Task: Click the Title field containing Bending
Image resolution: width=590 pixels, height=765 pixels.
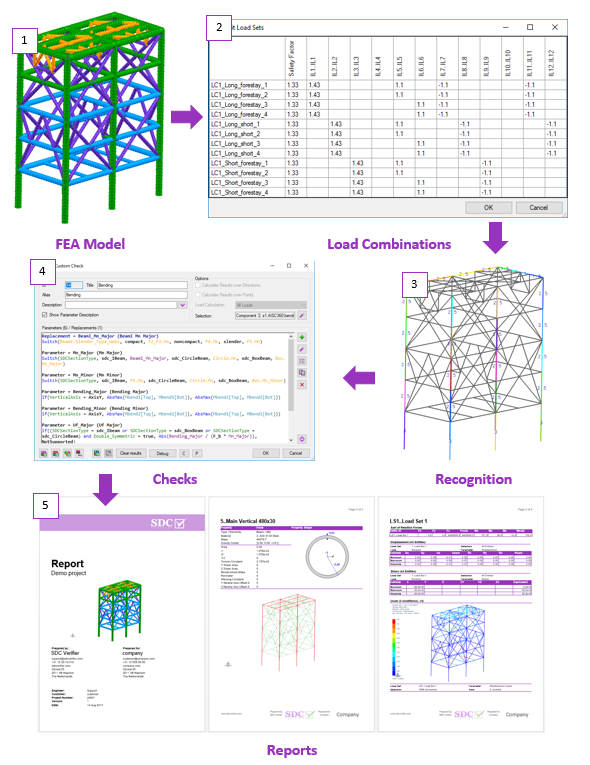Action: click(142, 285)
